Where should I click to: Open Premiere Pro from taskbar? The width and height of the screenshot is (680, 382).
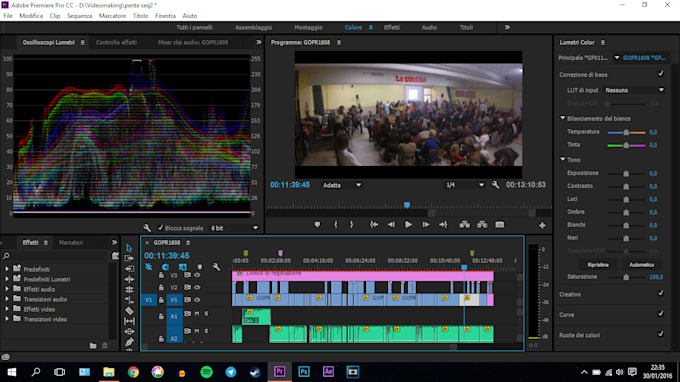point(279,372)
